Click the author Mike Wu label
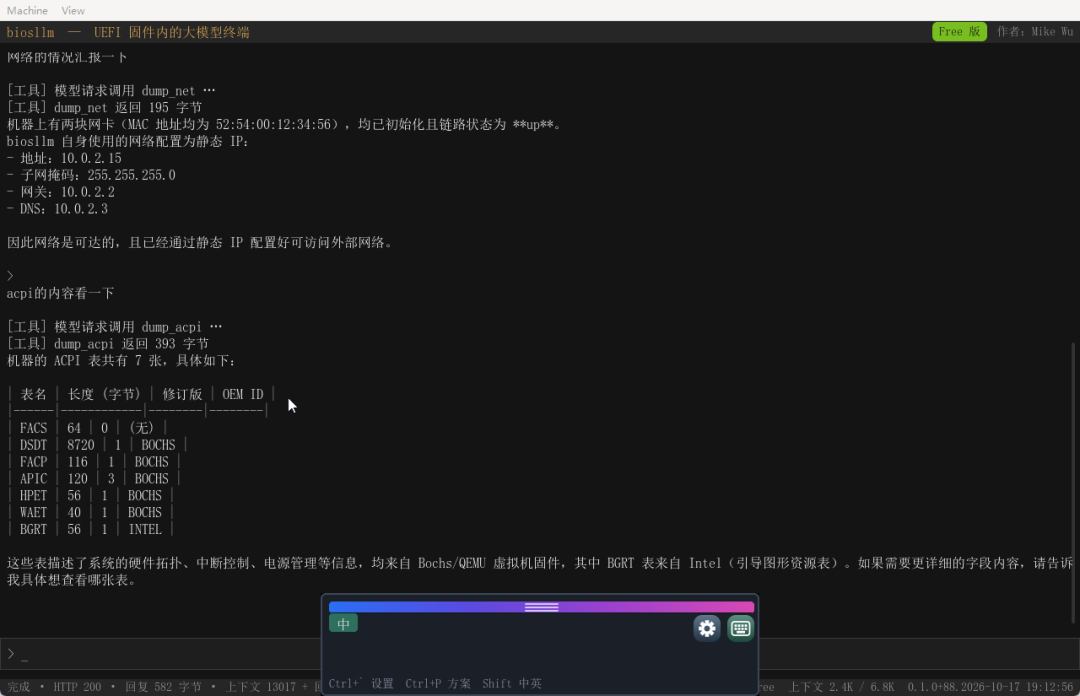The image size is (1080, 696). pyautogui.click(x=1035, y=32)
